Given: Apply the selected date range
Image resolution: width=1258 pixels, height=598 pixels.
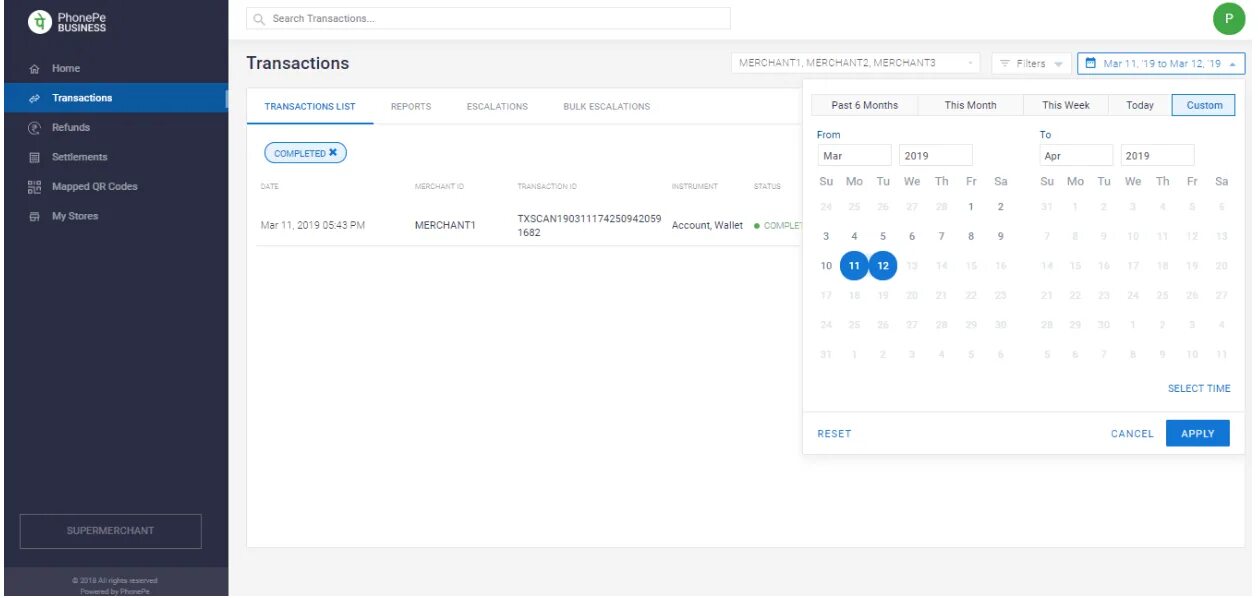Looking at the screenshot, I should tap(1197, 432).
